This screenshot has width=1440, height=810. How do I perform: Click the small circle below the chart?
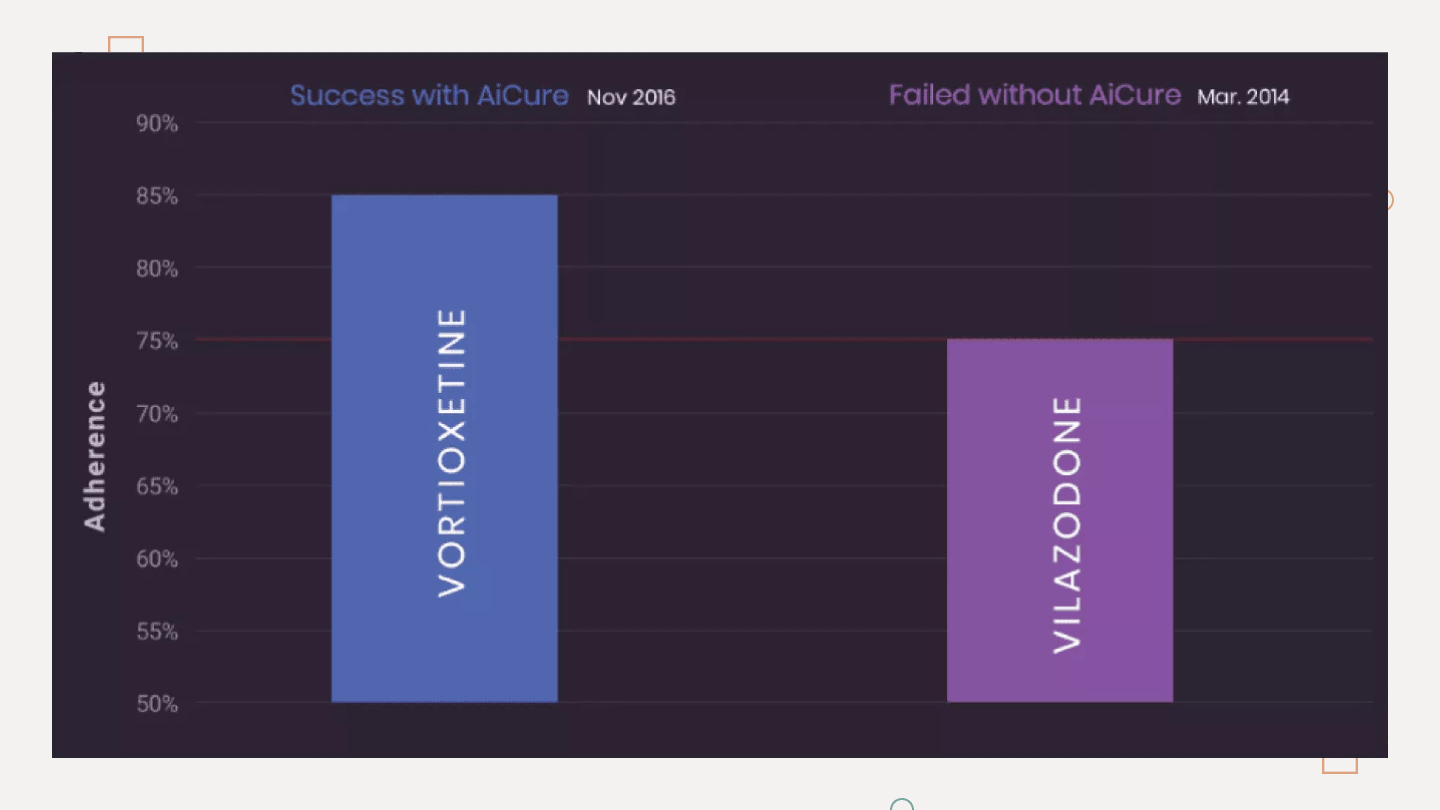(x=902, y=805)
